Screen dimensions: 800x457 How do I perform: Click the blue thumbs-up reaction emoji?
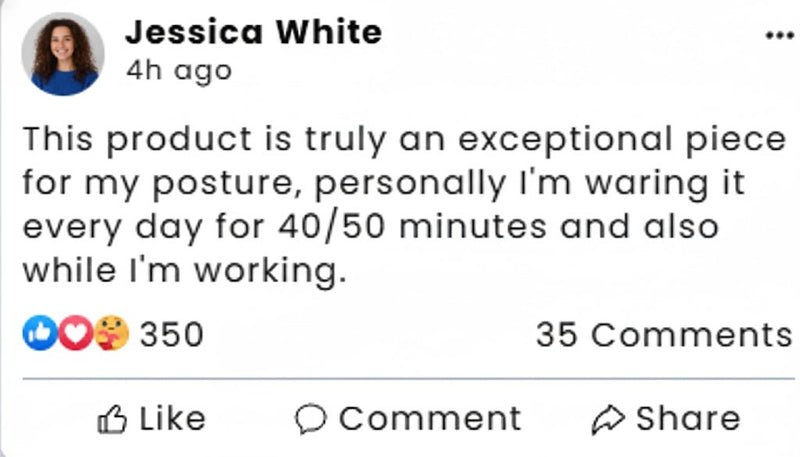pos(36,334)
